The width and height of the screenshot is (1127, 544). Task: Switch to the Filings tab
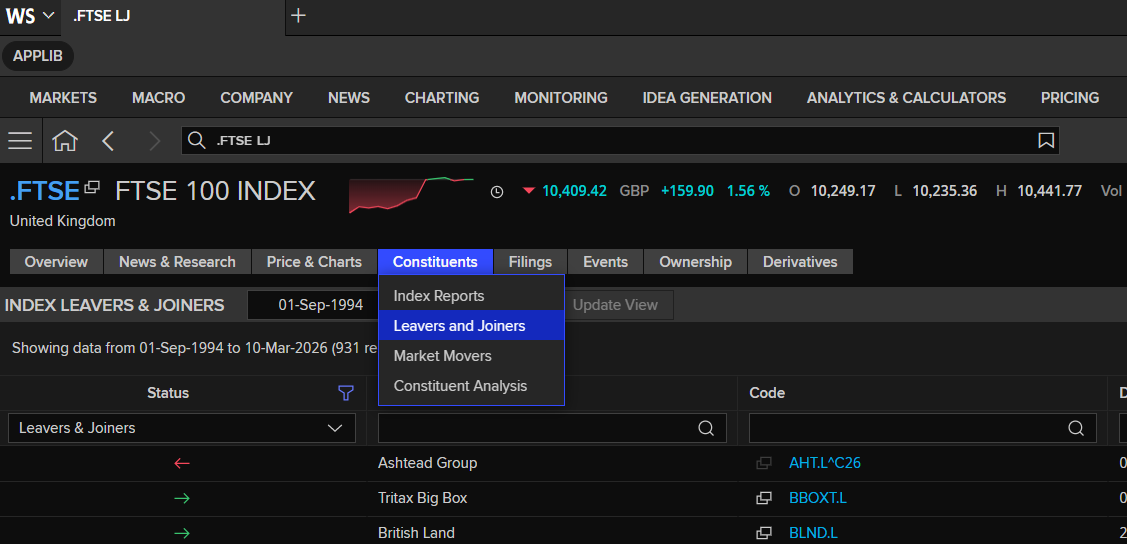tap(530, 262)
